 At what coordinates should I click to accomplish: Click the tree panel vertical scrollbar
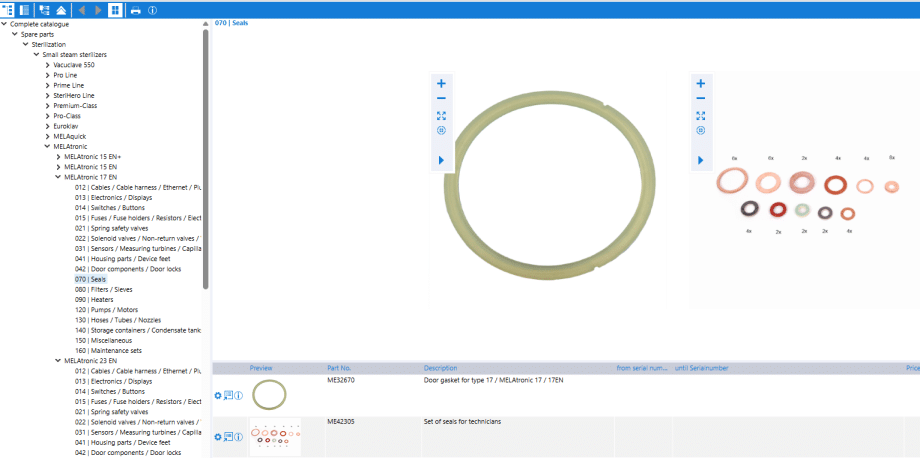(x=206, y=160)
